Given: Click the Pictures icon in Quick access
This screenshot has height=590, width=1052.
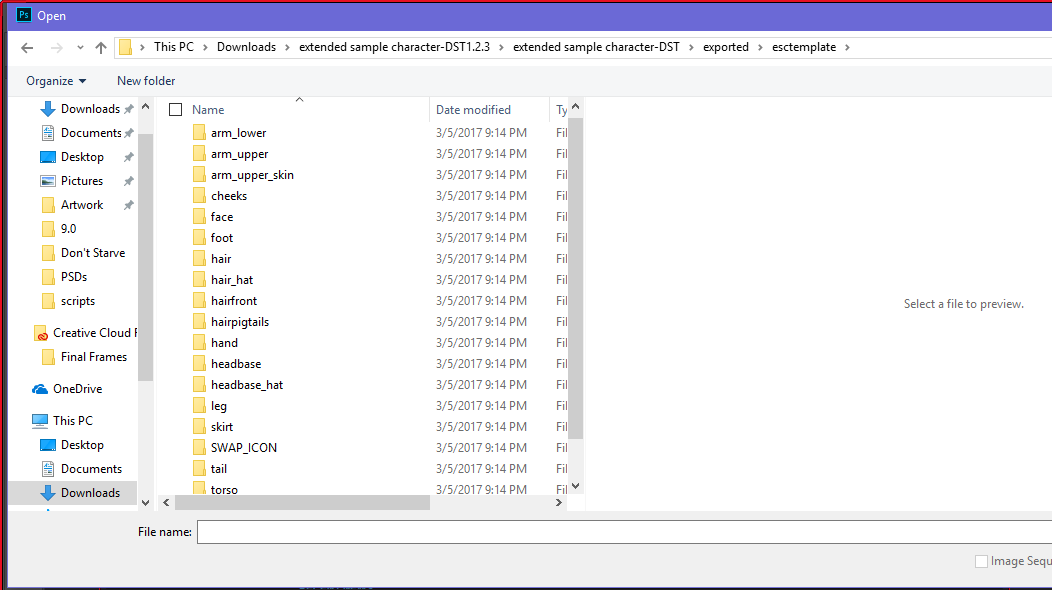Looking at the screenshot, I should click(x=48, y=181).
